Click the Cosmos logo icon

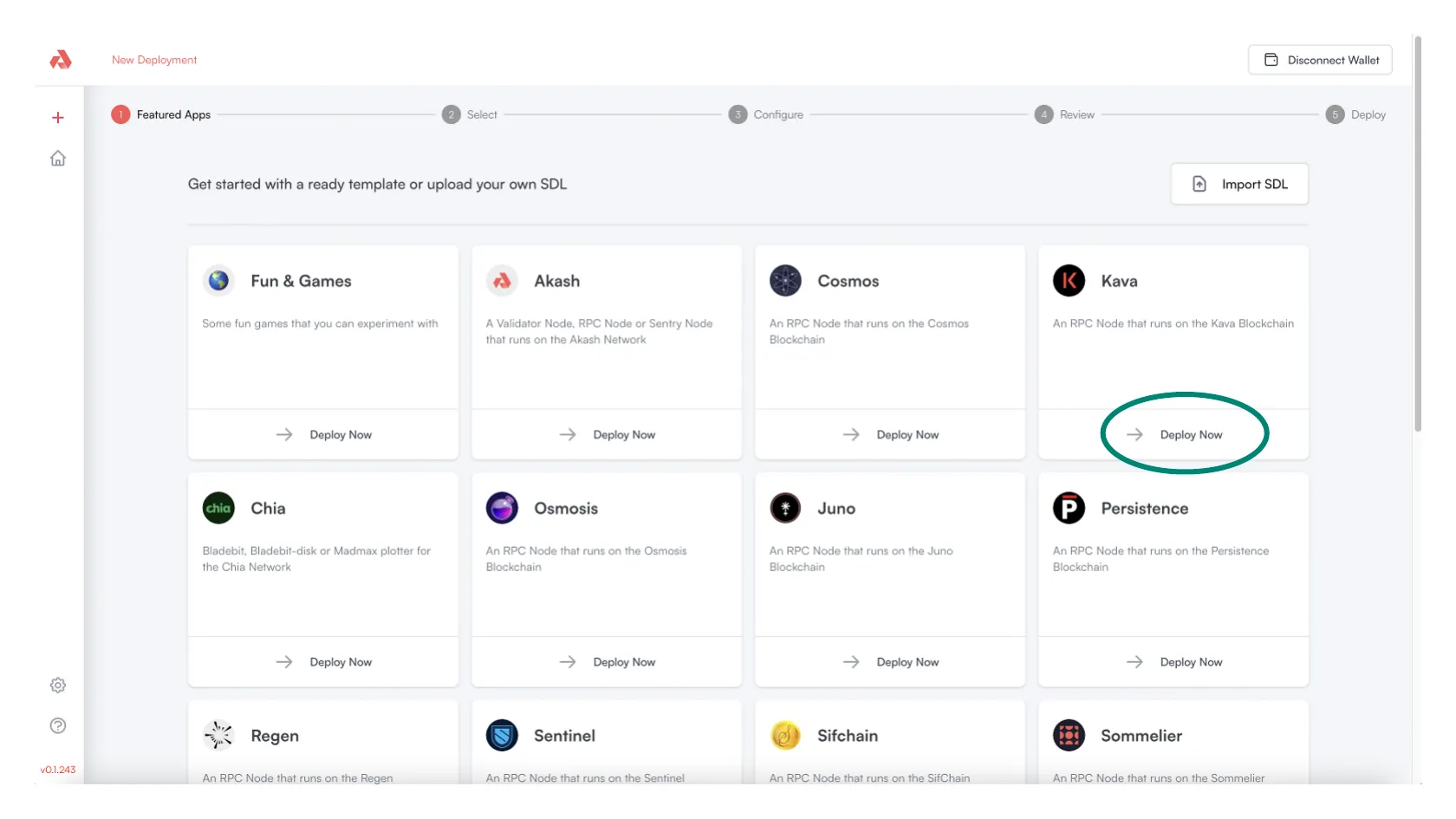pyautogui.click(x=785, y=281)
